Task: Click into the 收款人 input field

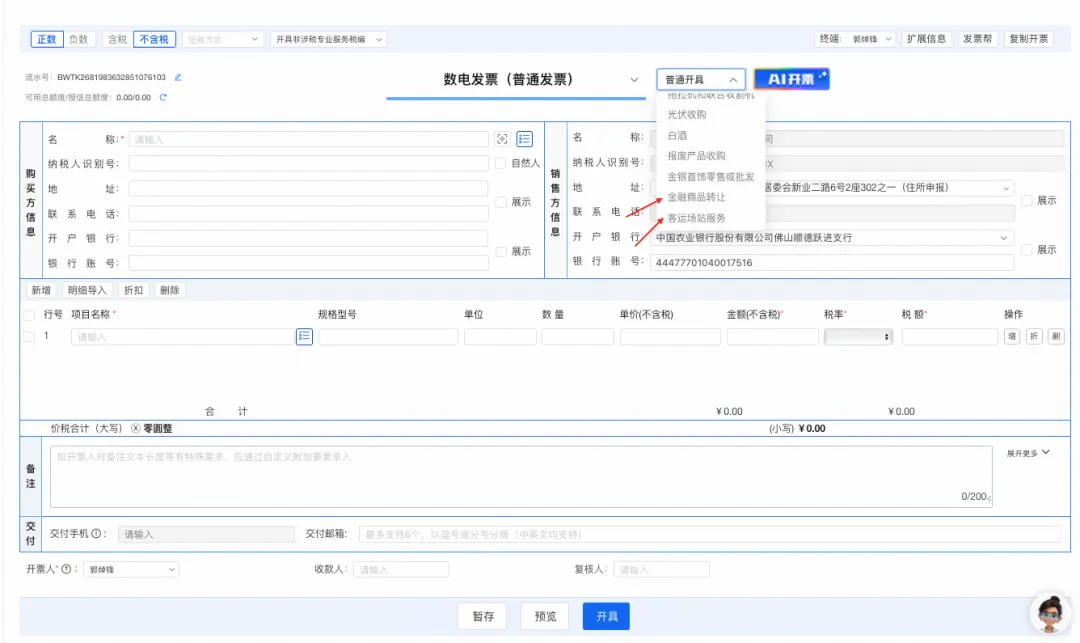Action: pyautogui.click(x=401, y=569)
